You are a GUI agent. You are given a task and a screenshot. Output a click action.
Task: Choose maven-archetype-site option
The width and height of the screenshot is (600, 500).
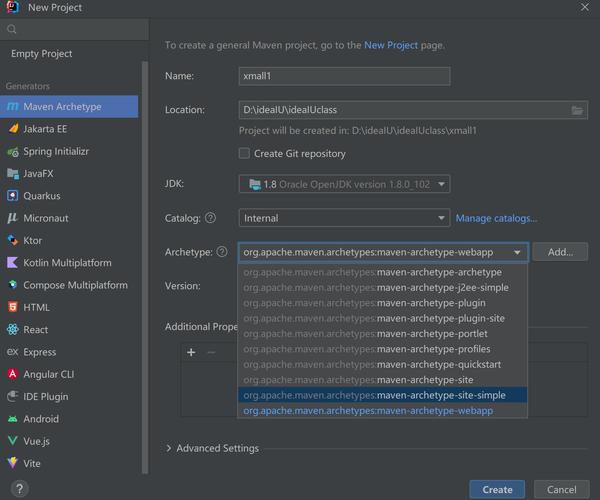[x=383, y=379]
